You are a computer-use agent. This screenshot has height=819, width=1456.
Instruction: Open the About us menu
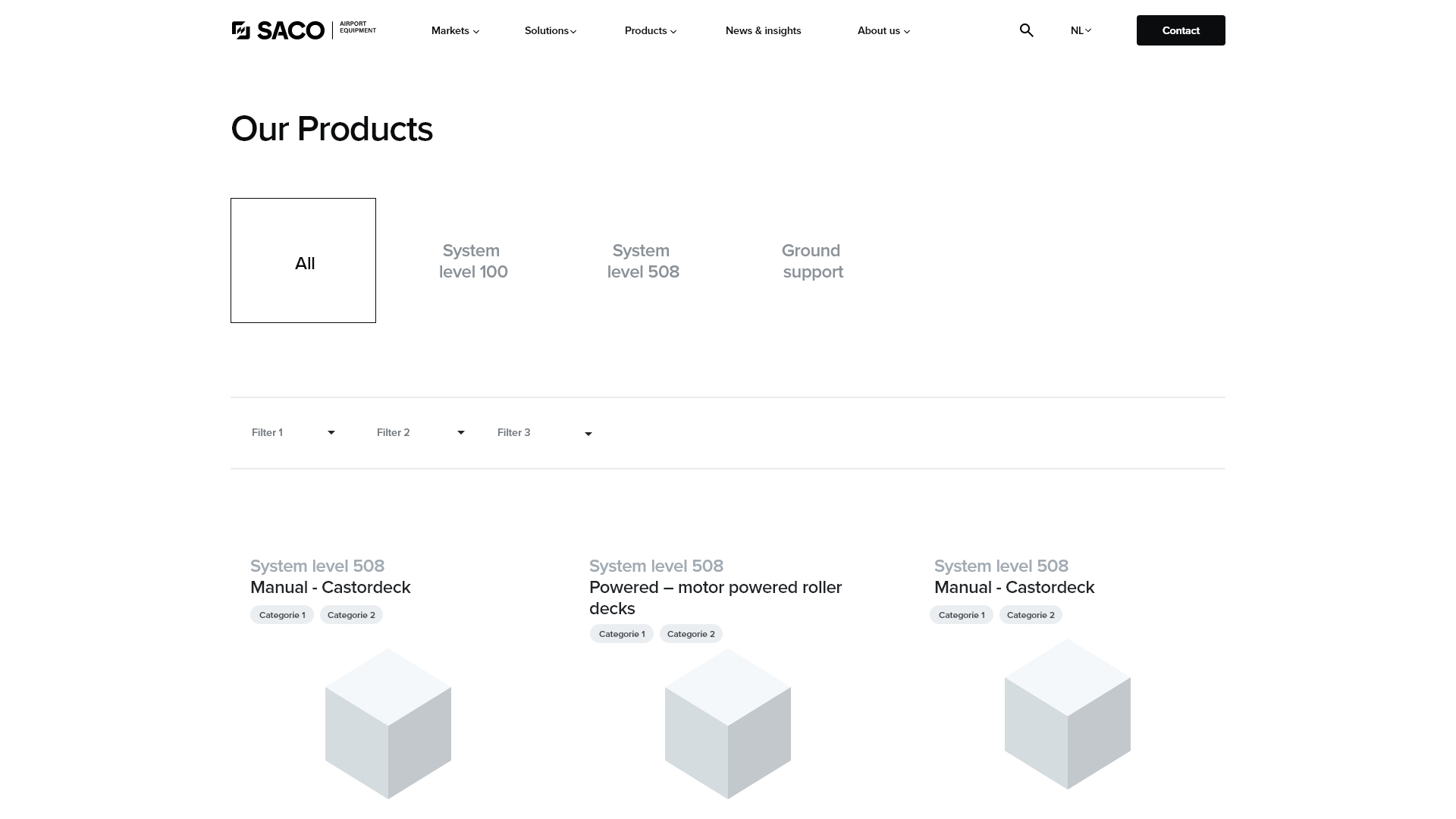(883, 31)
